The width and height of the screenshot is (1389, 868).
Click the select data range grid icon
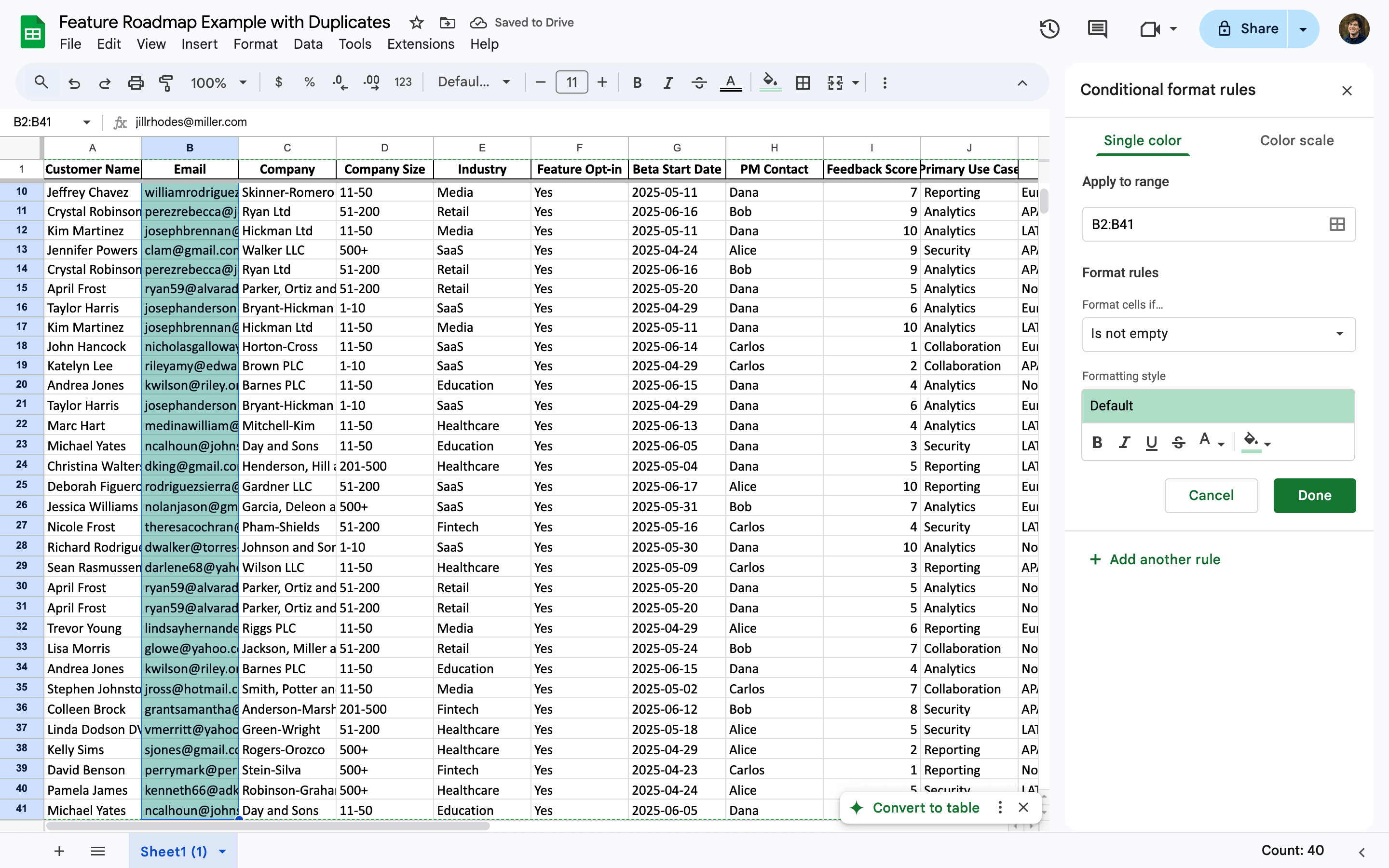coord(1337,224)
